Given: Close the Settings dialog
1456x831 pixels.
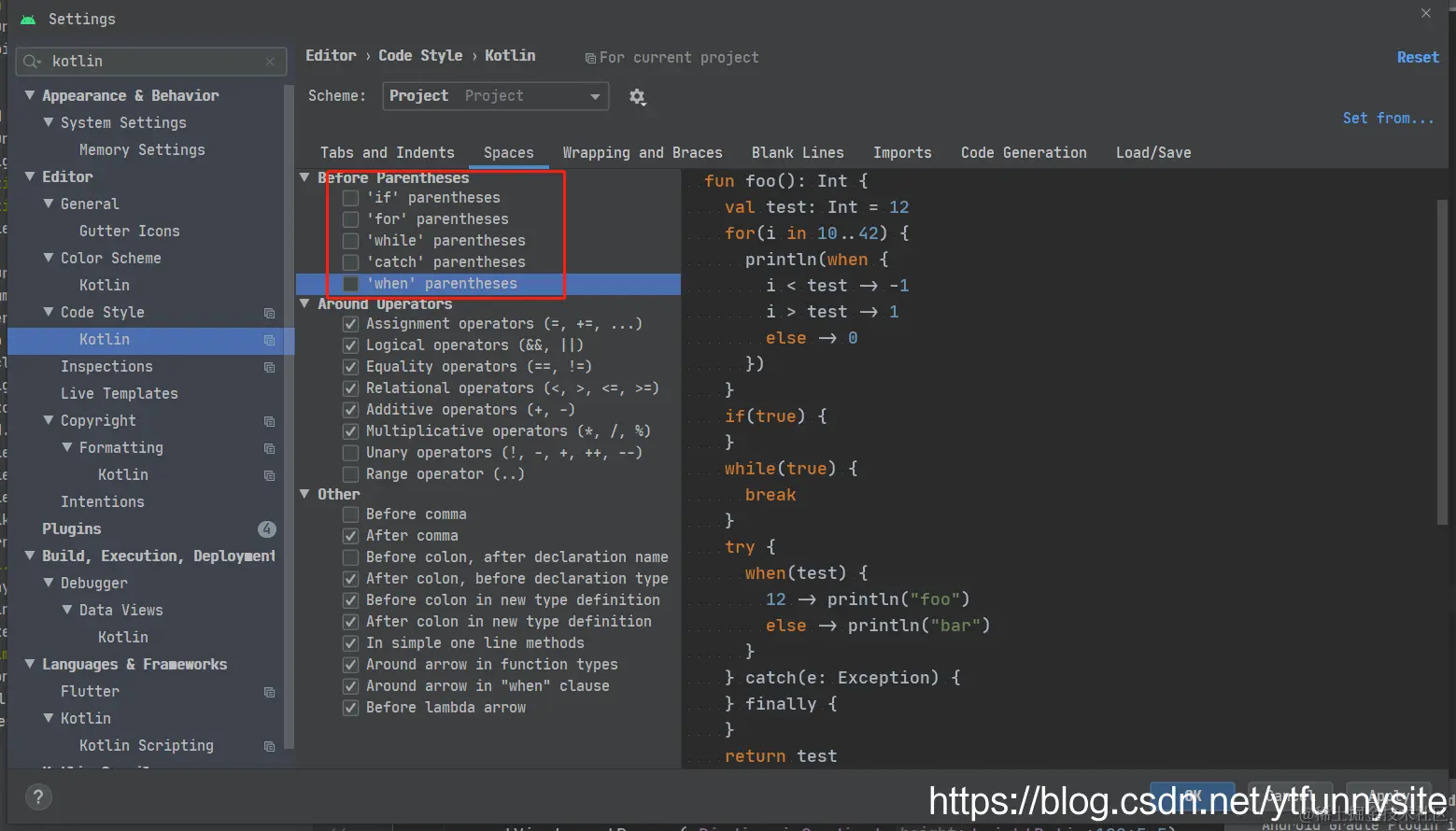Looking at the screenshot, I should point(1425,13).
